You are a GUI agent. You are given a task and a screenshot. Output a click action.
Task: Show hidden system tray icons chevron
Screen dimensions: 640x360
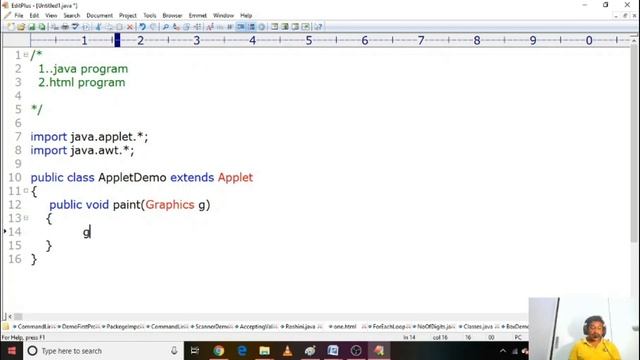click(503, 351)
